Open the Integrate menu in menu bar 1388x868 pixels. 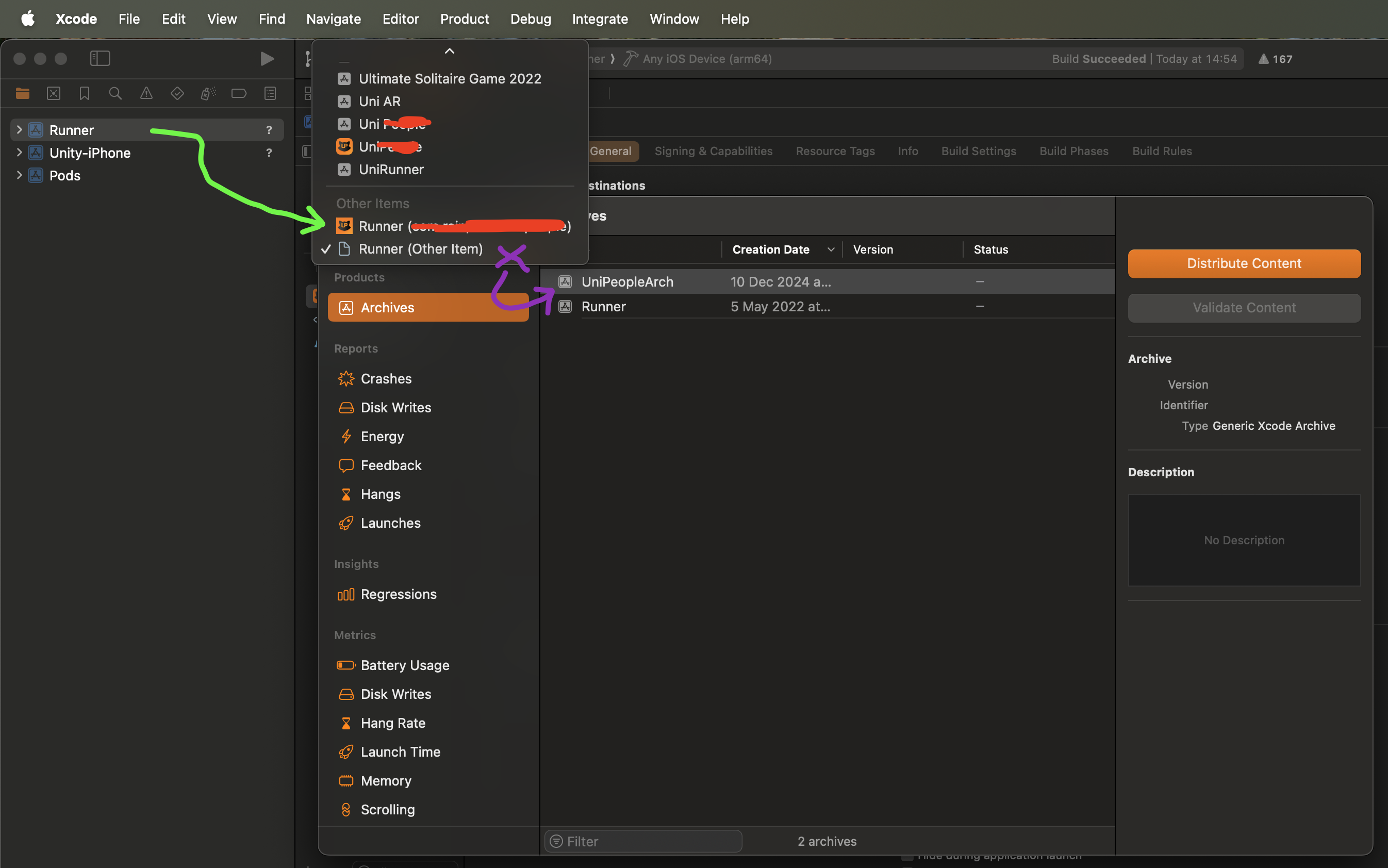coord(600,19)
